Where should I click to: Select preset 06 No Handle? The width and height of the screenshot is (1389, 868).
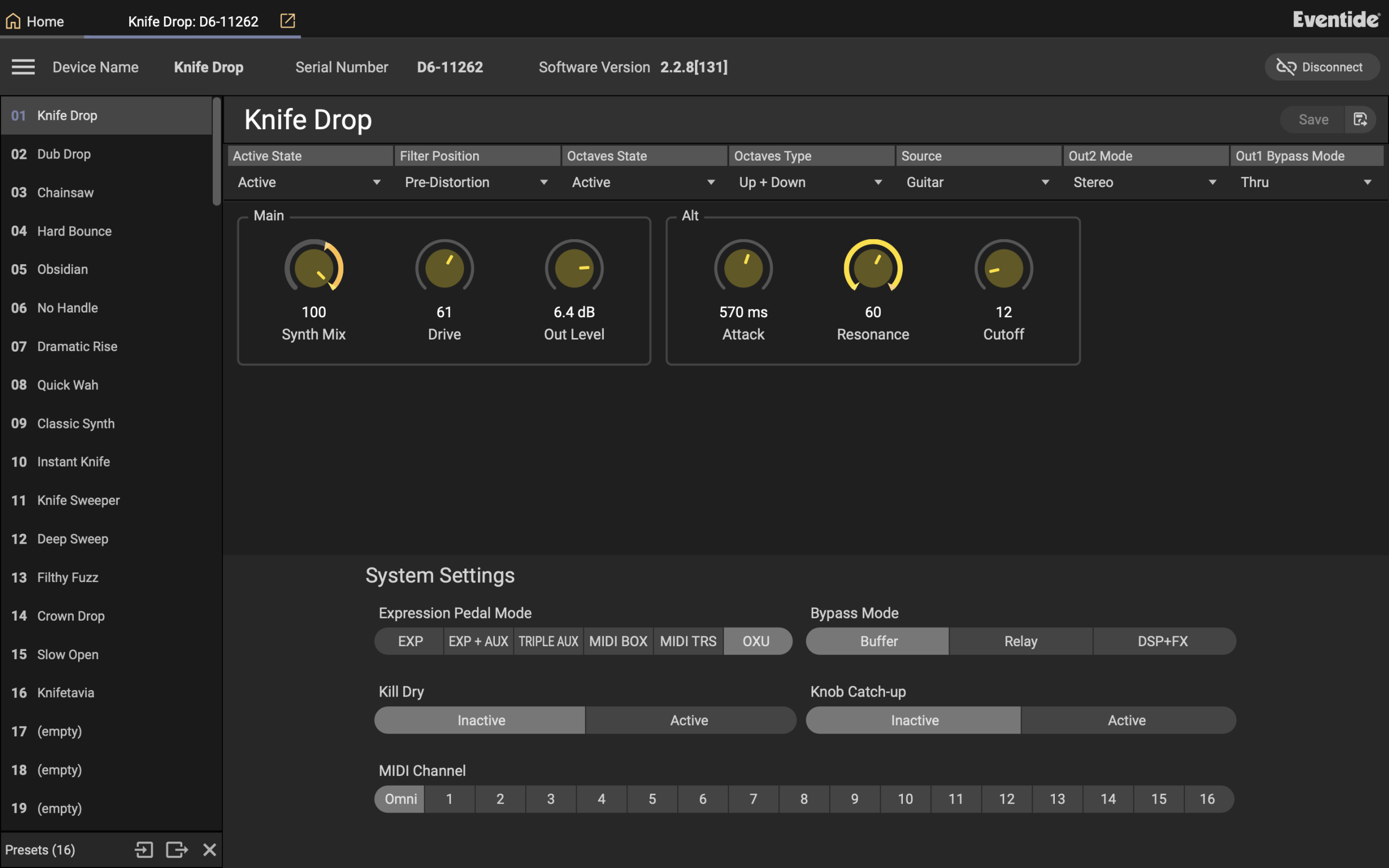pos(106,308)
